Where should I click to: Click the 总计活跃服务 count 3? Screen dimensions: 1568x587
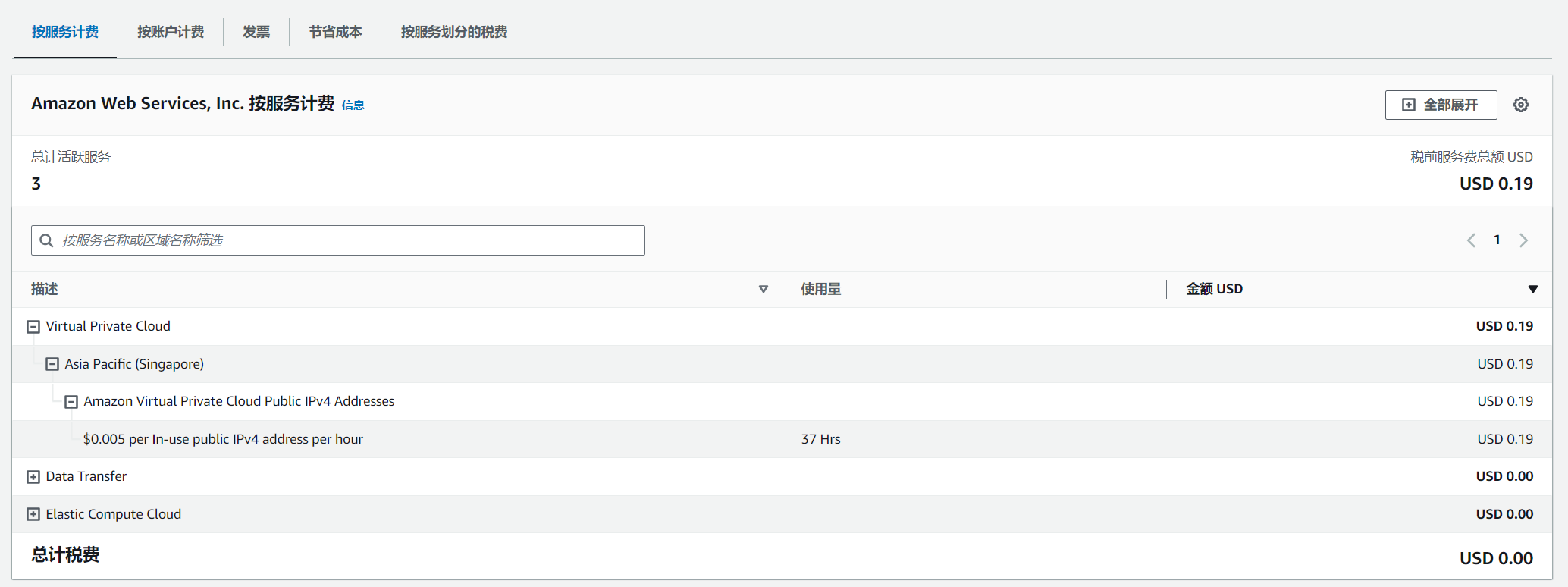coord(36,184)
